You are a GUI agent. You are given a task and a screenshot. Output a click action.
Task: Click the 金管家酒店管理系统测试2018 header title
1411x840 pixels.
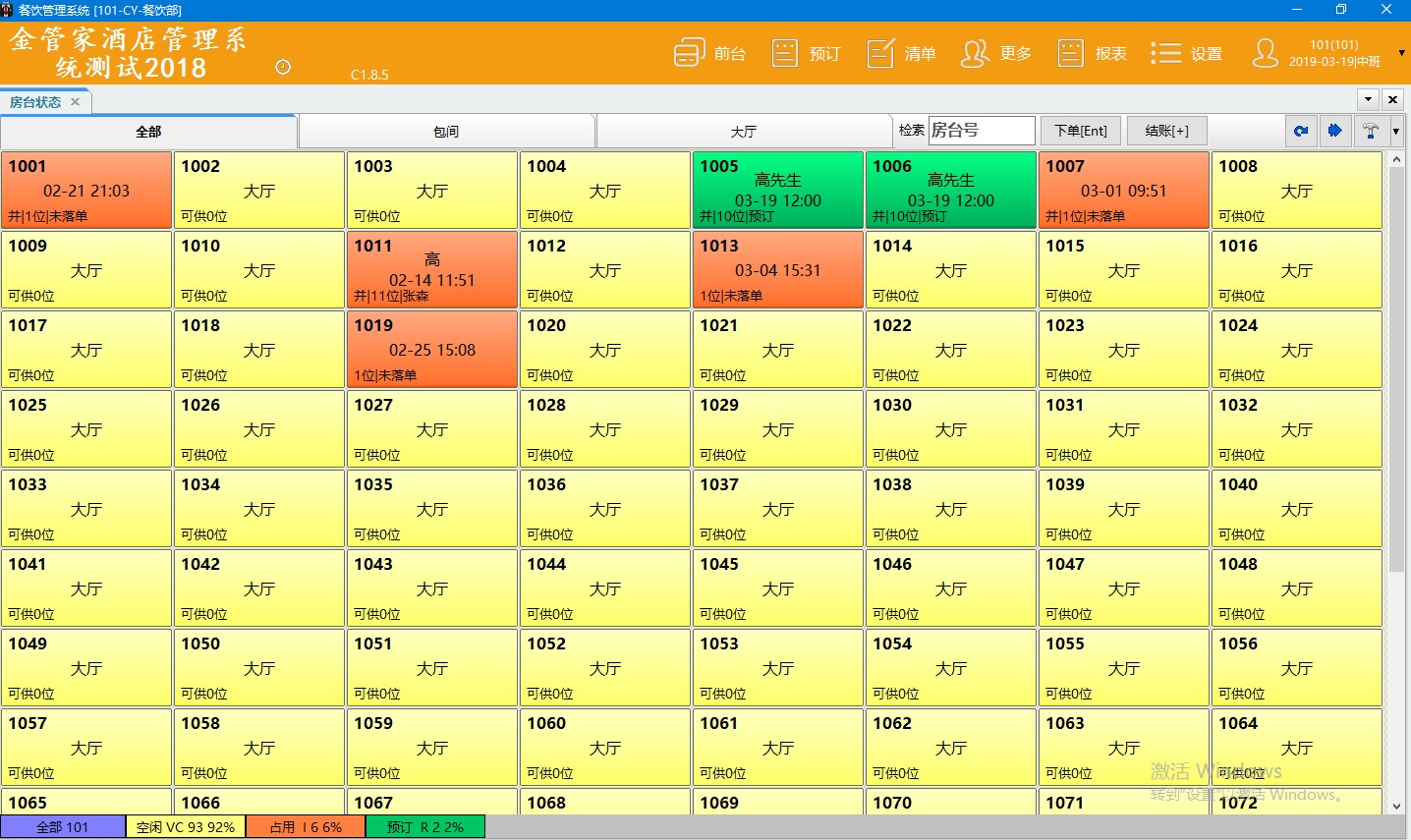[129, 53]
